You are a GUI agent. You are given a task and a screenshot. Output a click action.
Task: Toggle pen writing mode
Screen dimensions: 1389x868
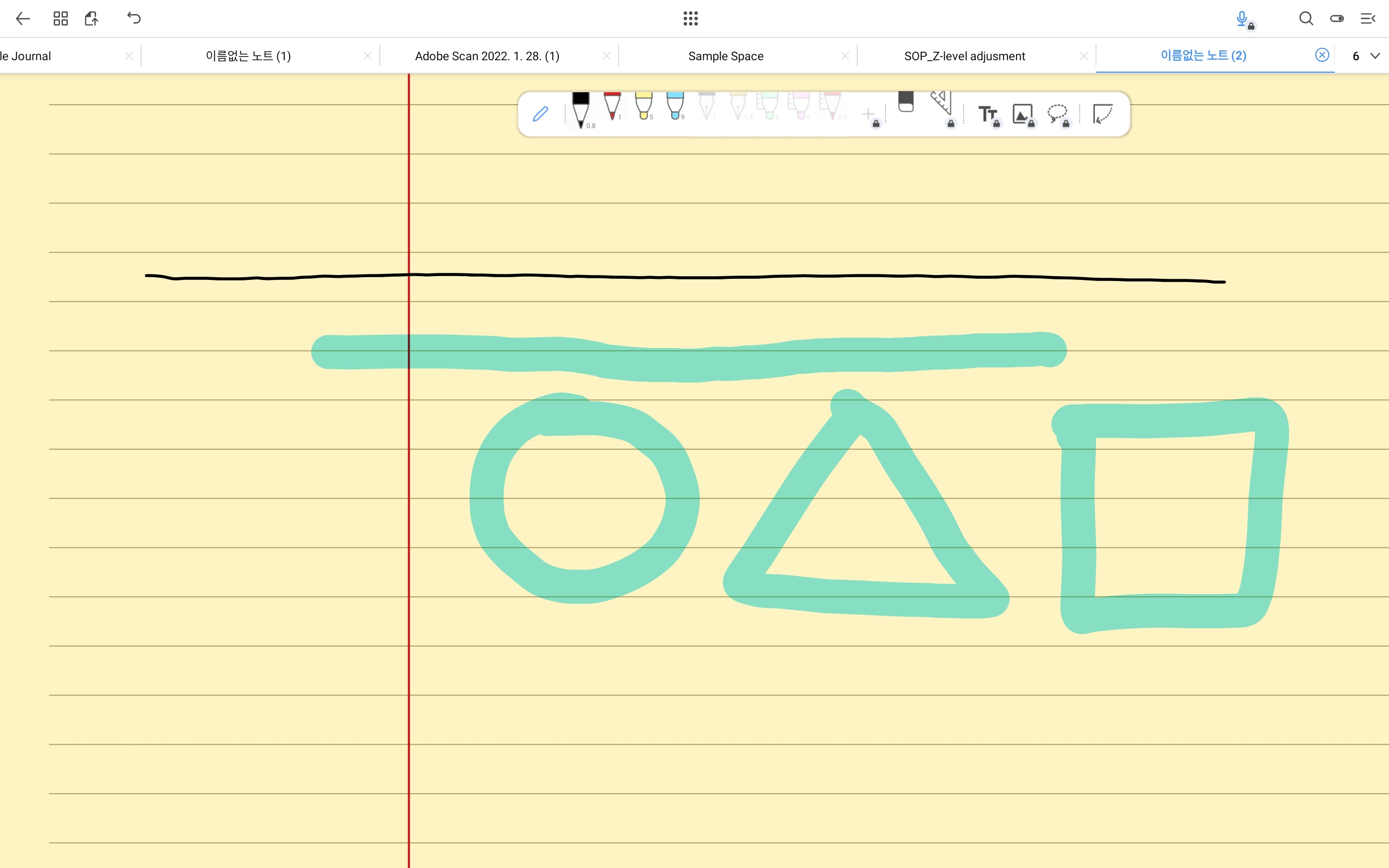tap(540, 114)
